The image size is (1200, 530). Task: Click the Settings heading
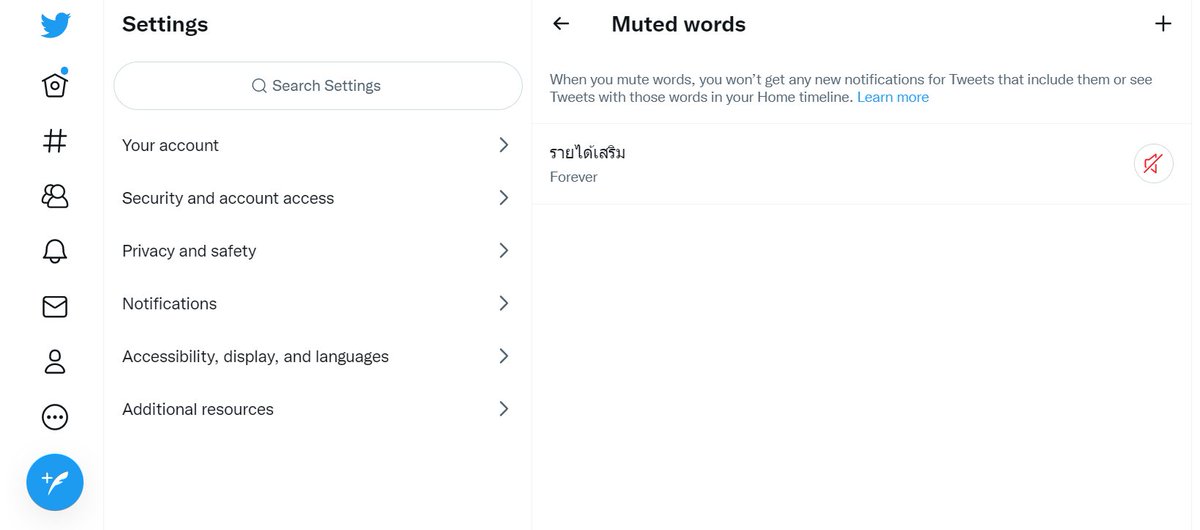coord(165,24)
